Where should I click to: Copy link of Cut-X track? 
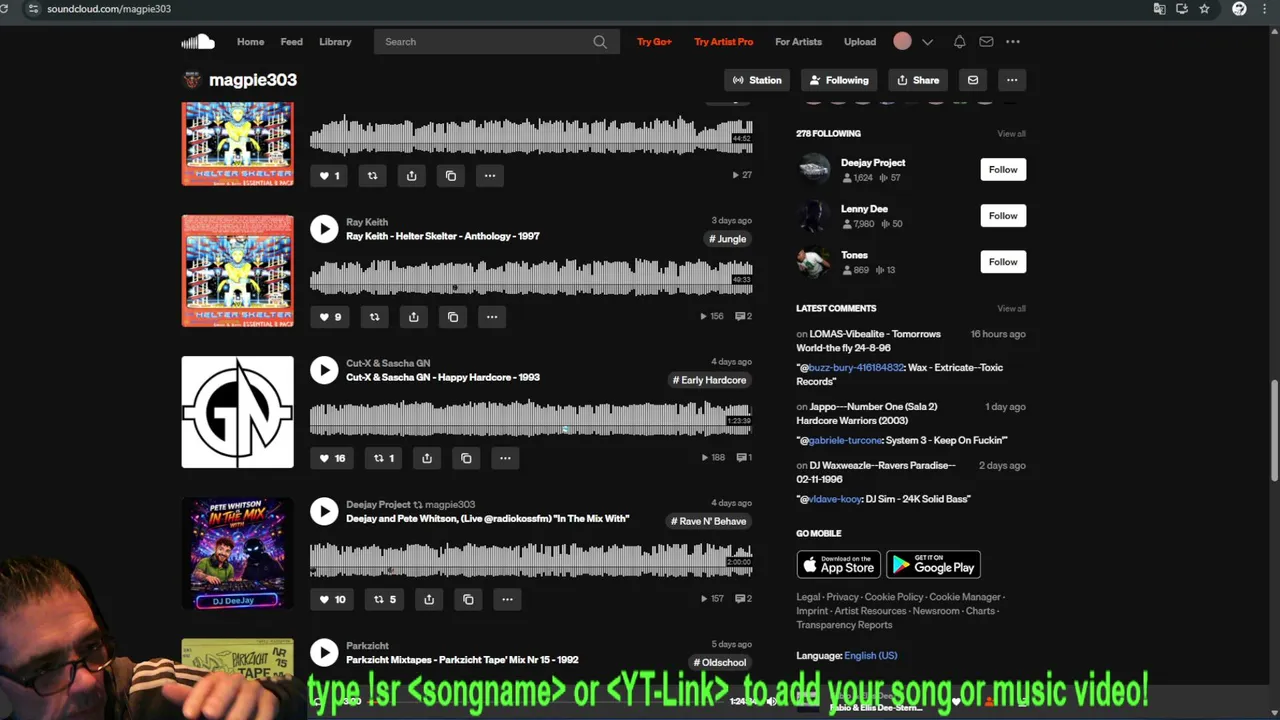[x=466, y=458]
